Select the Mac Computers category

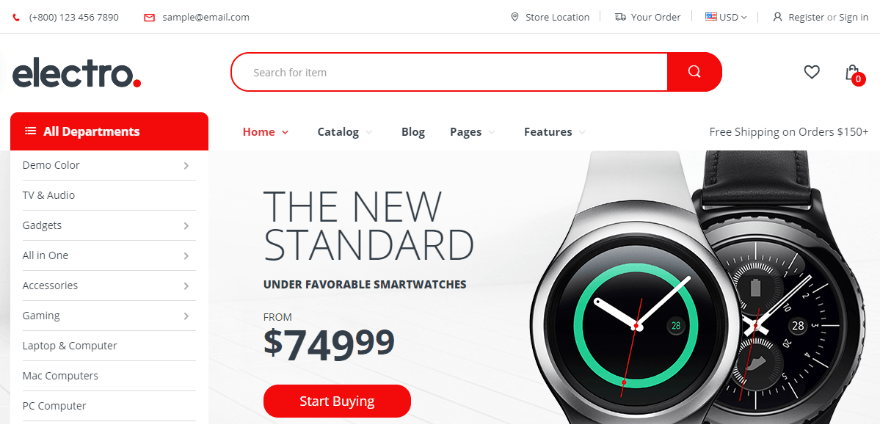[x=61, y=375]
